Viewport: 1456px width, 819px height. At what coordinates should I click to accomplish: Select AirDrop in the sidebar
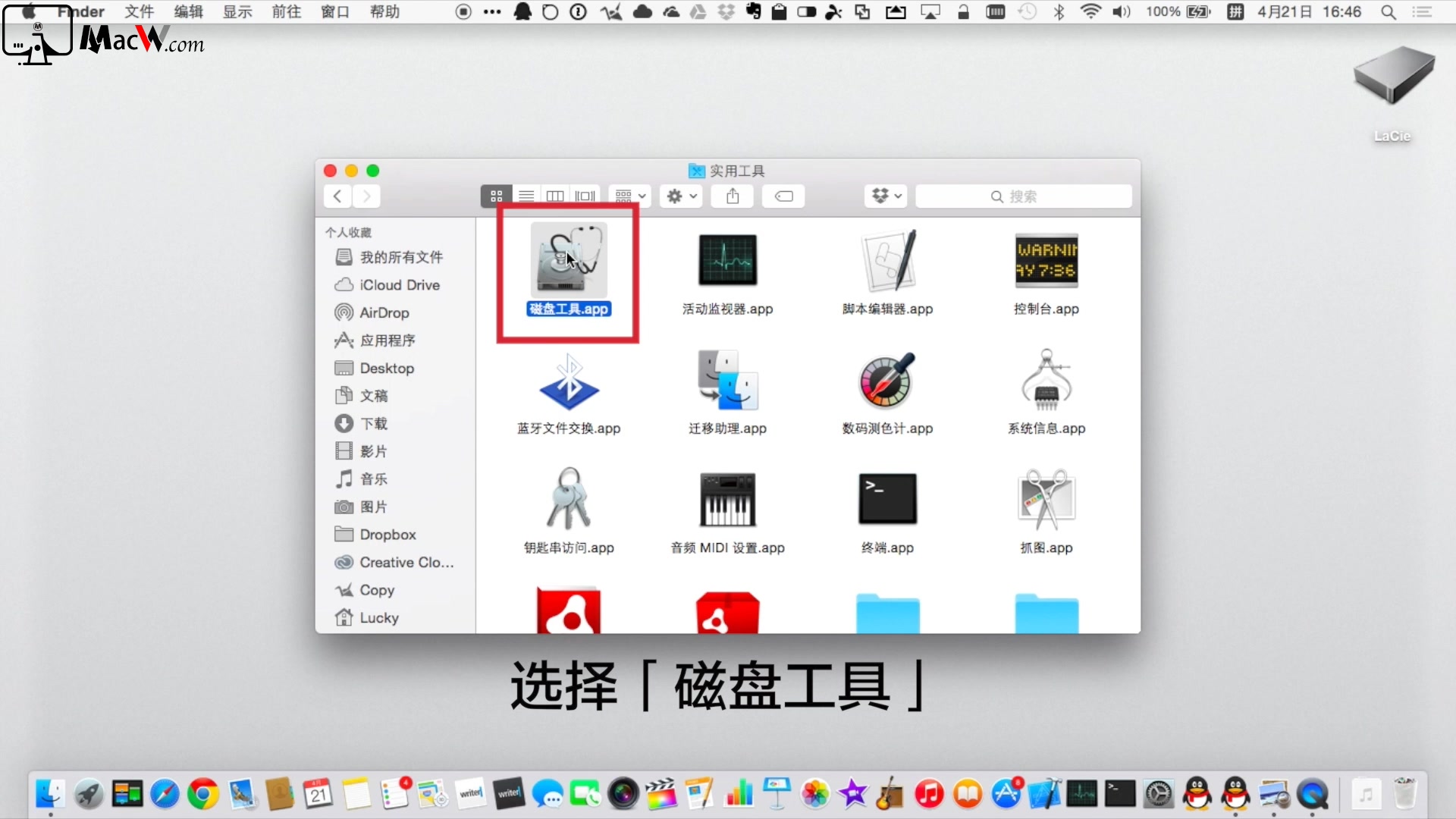click(x=384, y=312)
